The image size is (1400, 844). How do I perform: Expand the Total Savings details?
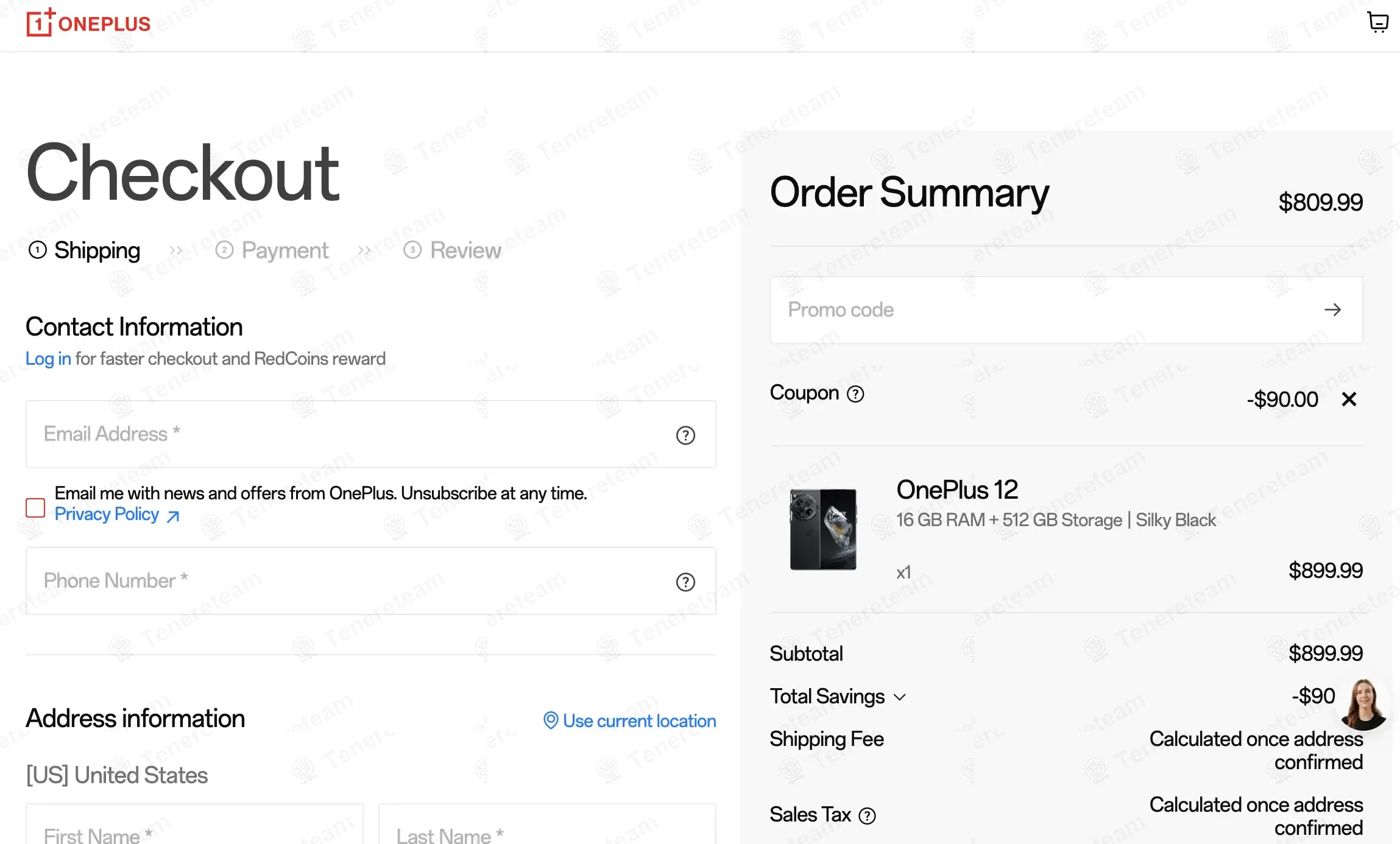tap(899, 697)
